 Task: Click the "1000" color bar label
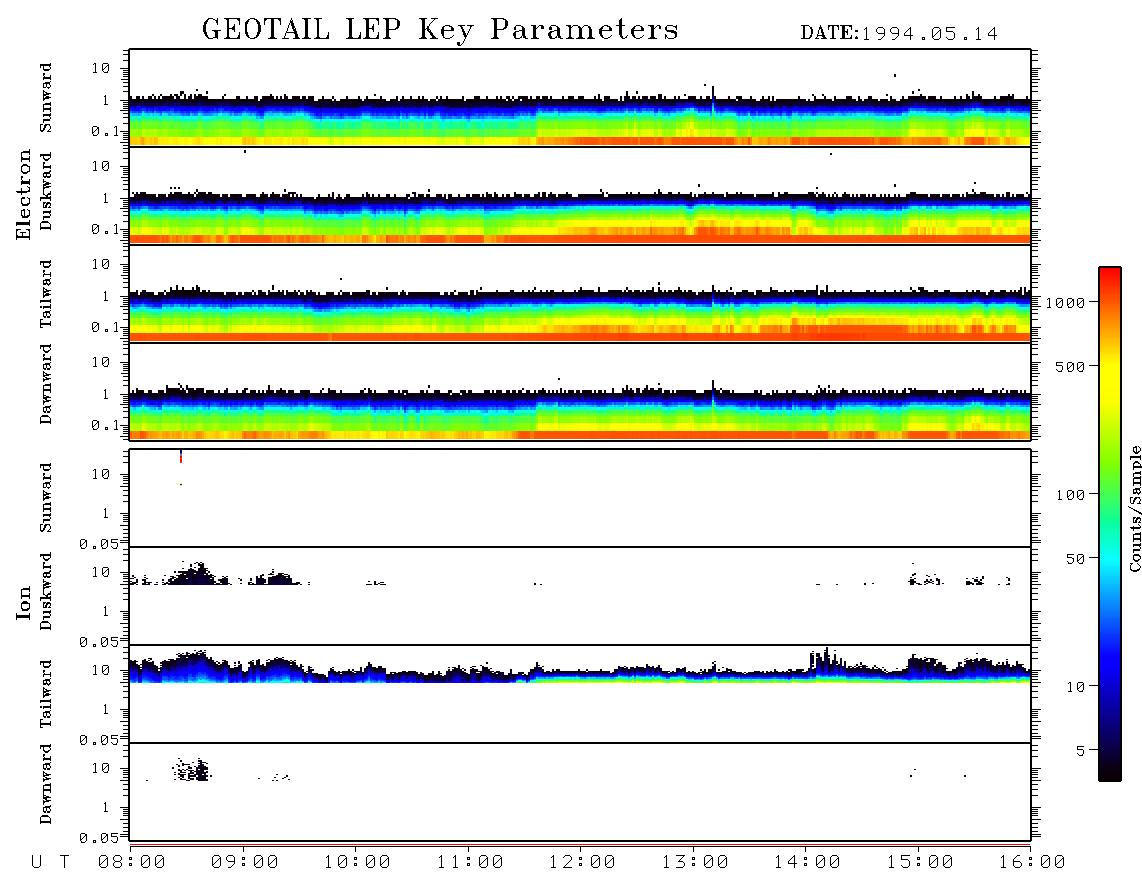pos(1065,303)
